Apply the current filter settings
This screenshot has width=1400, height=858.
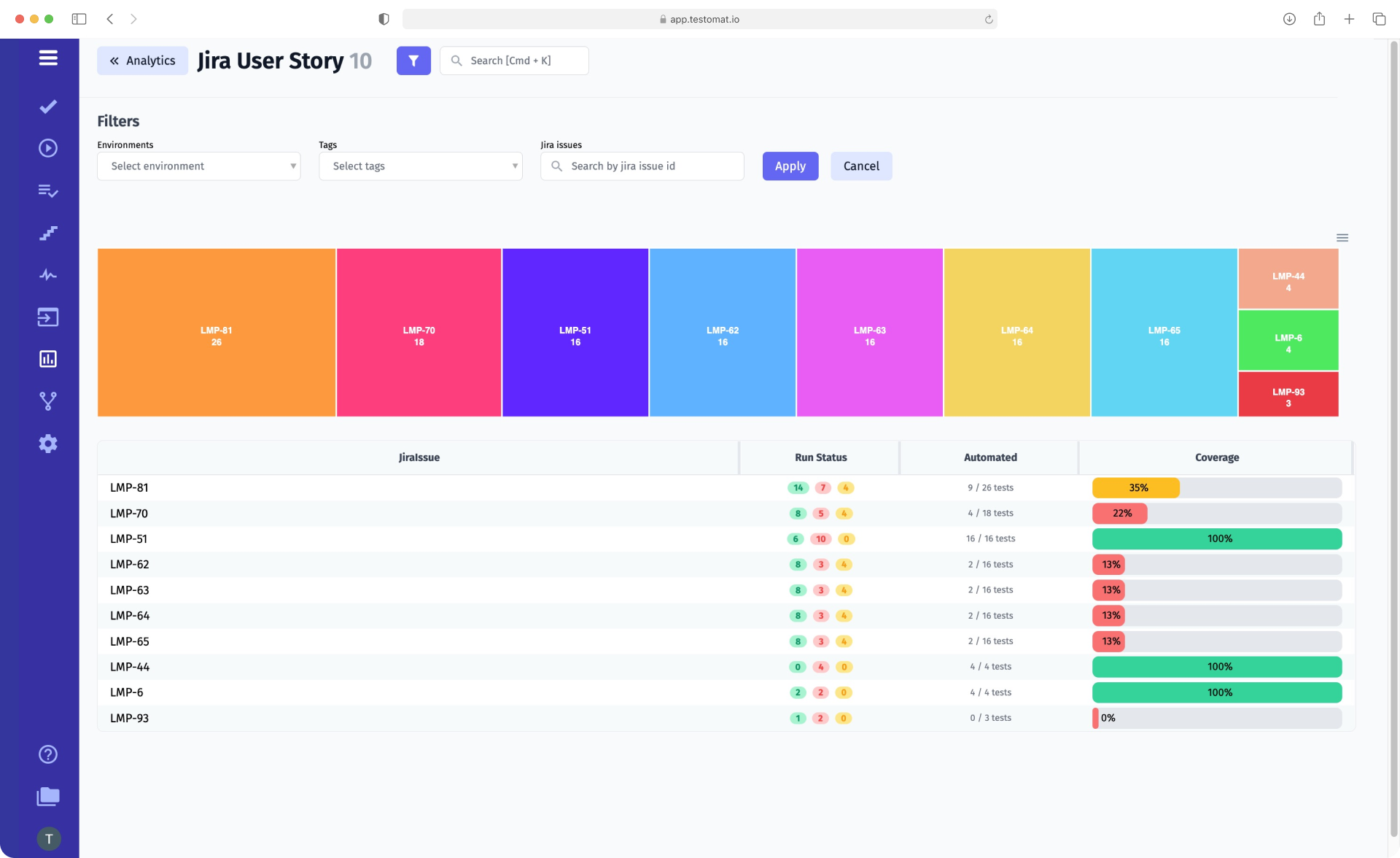pyautogui.click(x=789, y=165)
